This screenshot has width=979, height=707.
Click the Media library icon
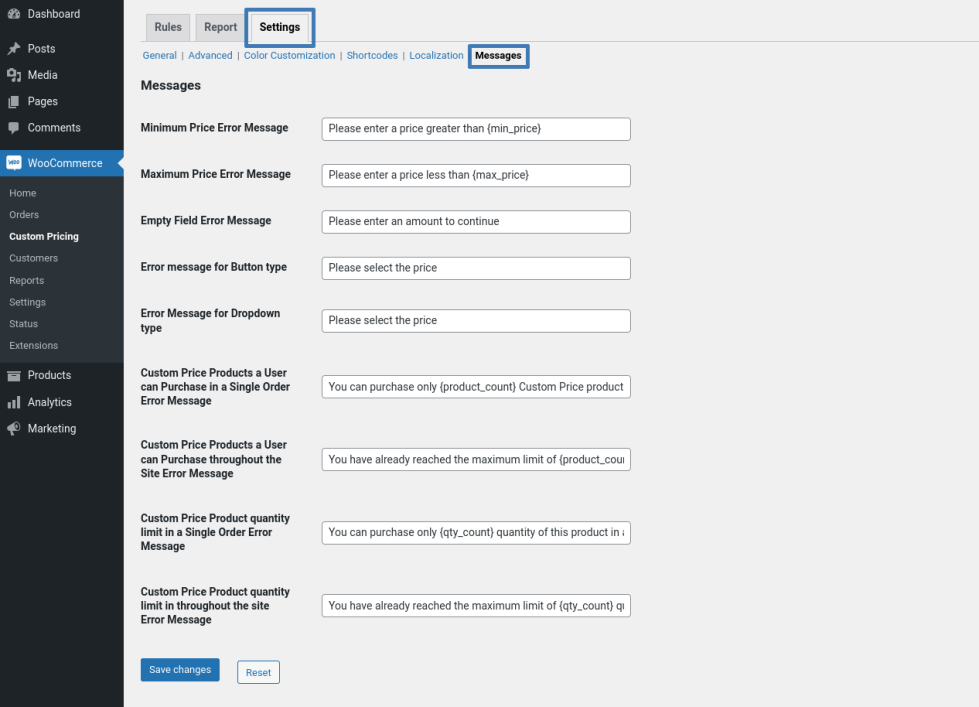[x=14, y=75]
